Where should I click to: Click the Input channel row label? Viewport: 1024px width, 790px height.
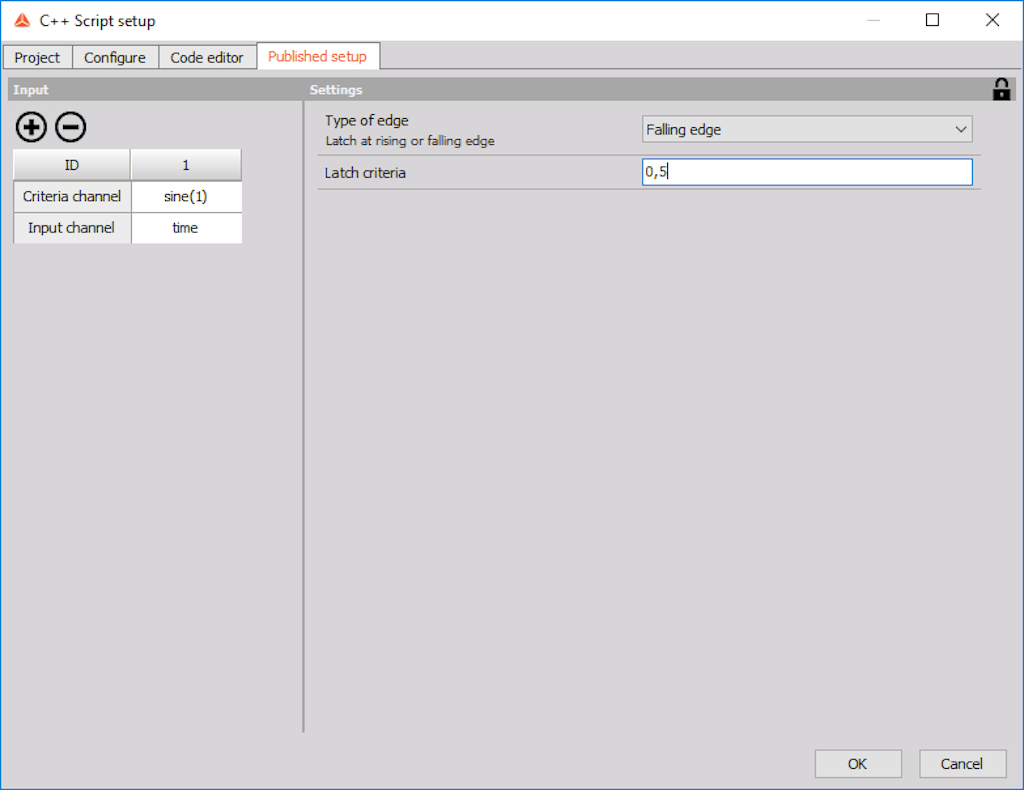[72, 228]
